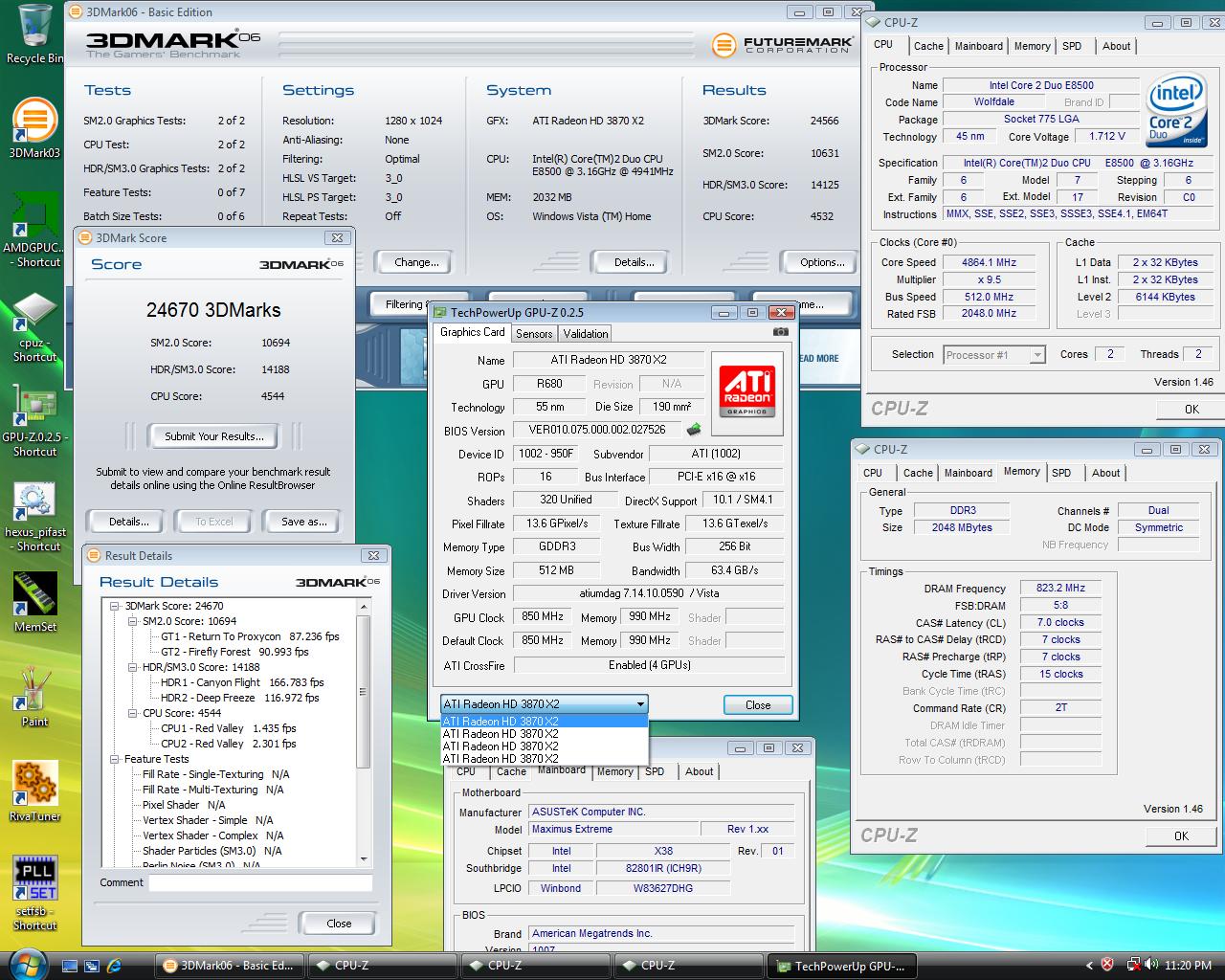Show hidden tray icons arrow
This screenshot has width=1225, height=980.
tap(1089, 966)
